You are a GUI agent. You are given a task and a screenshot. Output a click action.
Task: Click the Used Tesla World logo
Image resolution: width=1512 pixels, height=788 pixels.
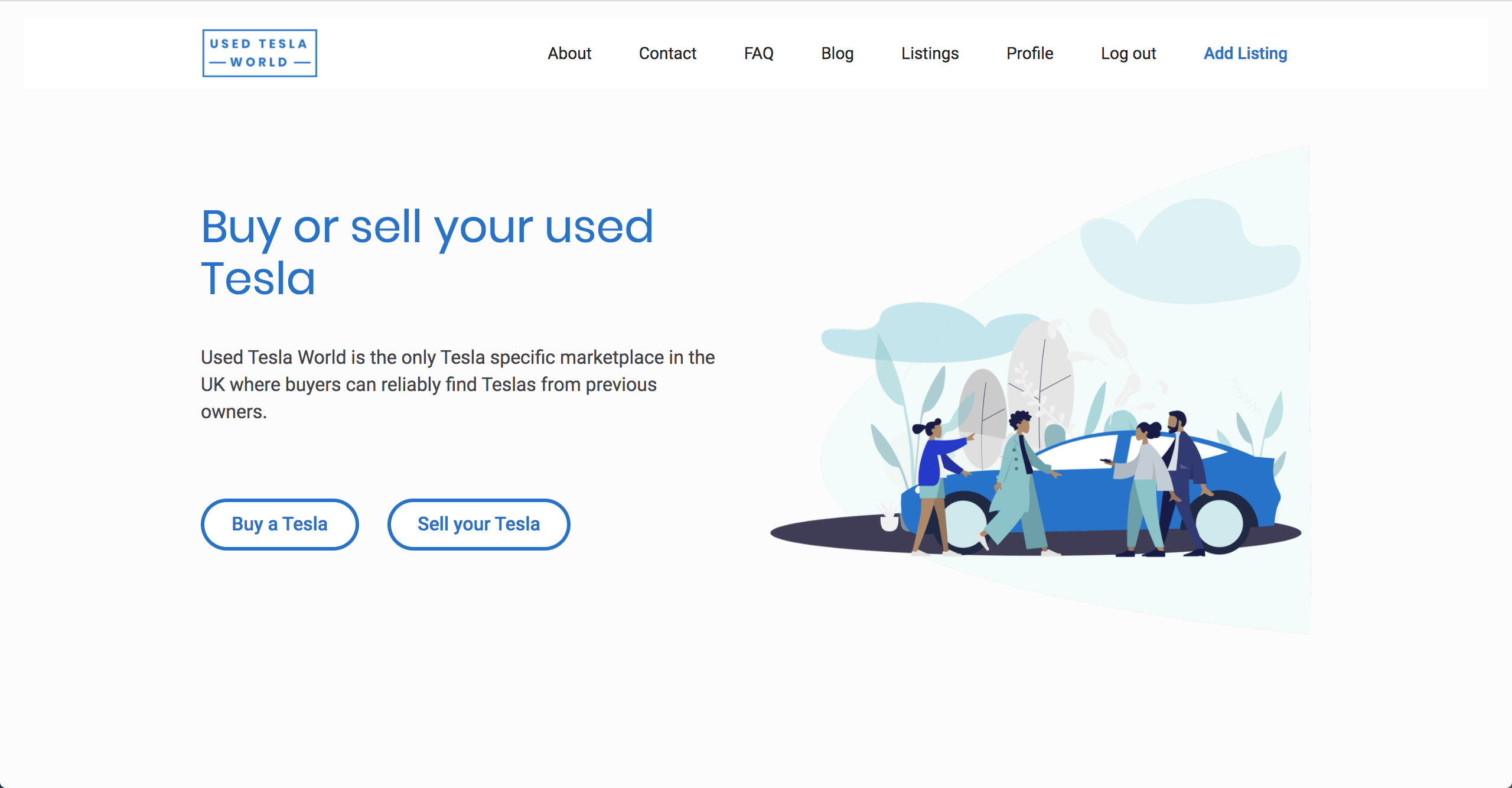(x=260, y=53)
